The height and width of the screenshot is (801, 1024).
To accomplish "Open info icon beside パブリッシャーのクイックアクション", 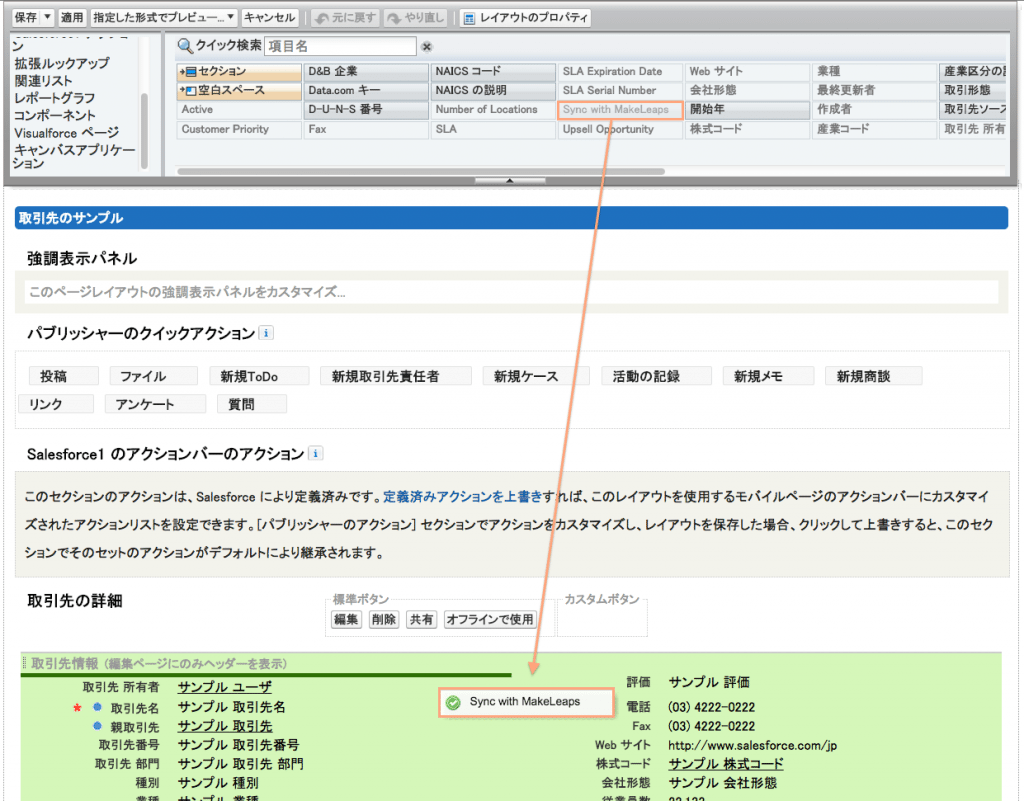I will tap(266, 333).
